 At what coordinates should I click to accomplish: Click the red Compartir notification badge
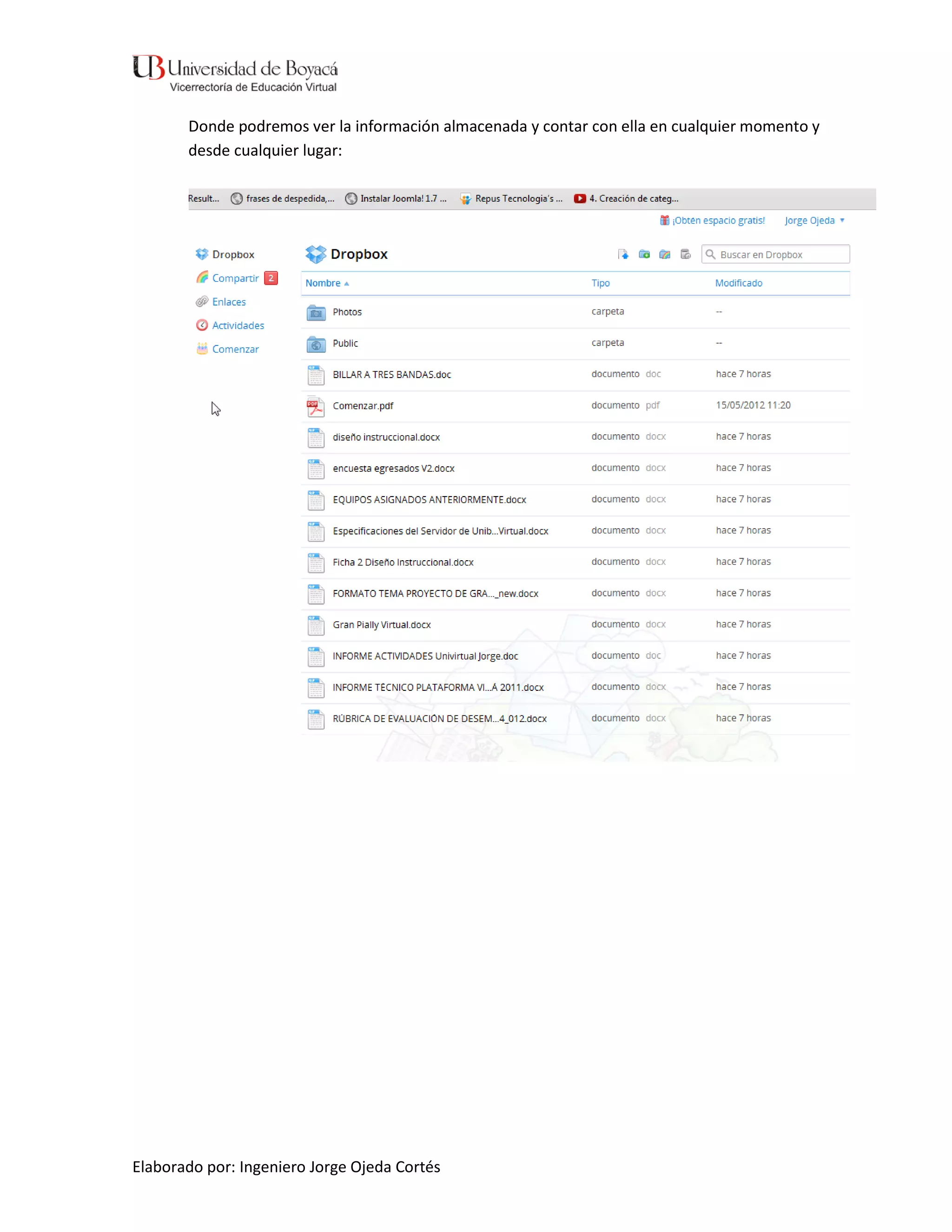tap(271, 278)
